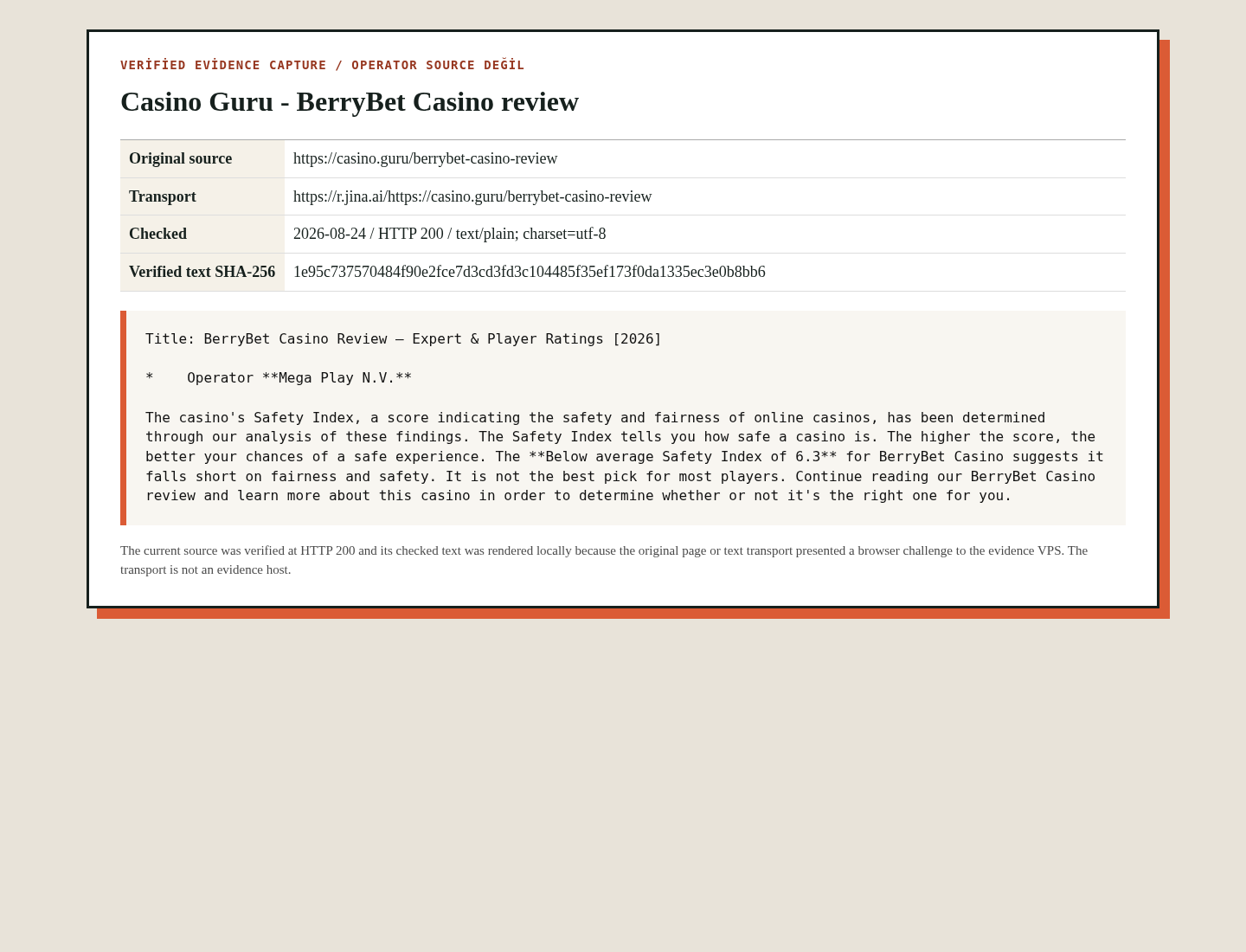
Task: Click the 'Original source' row label
Action: 181,158
